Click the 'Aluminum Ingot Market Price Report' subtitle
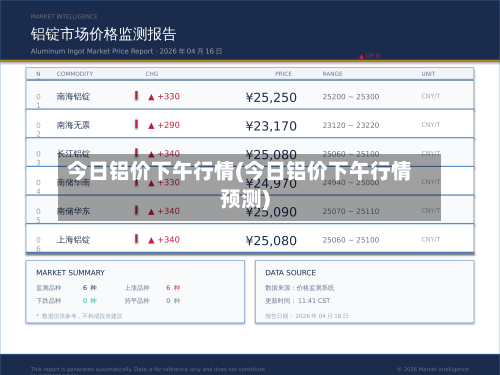 point(92,51)
